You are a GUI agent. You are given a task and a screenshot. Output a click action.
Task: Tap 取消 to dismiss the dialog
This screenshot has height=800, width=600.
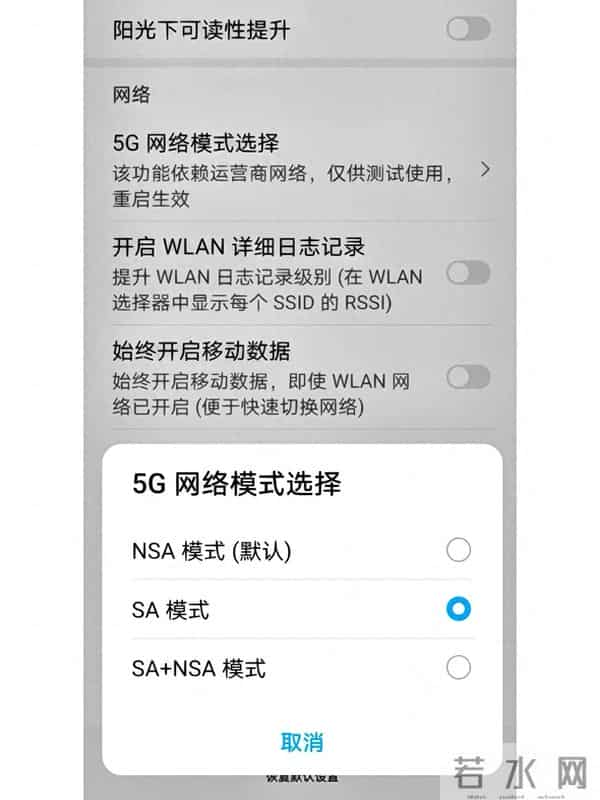point(300,740)
